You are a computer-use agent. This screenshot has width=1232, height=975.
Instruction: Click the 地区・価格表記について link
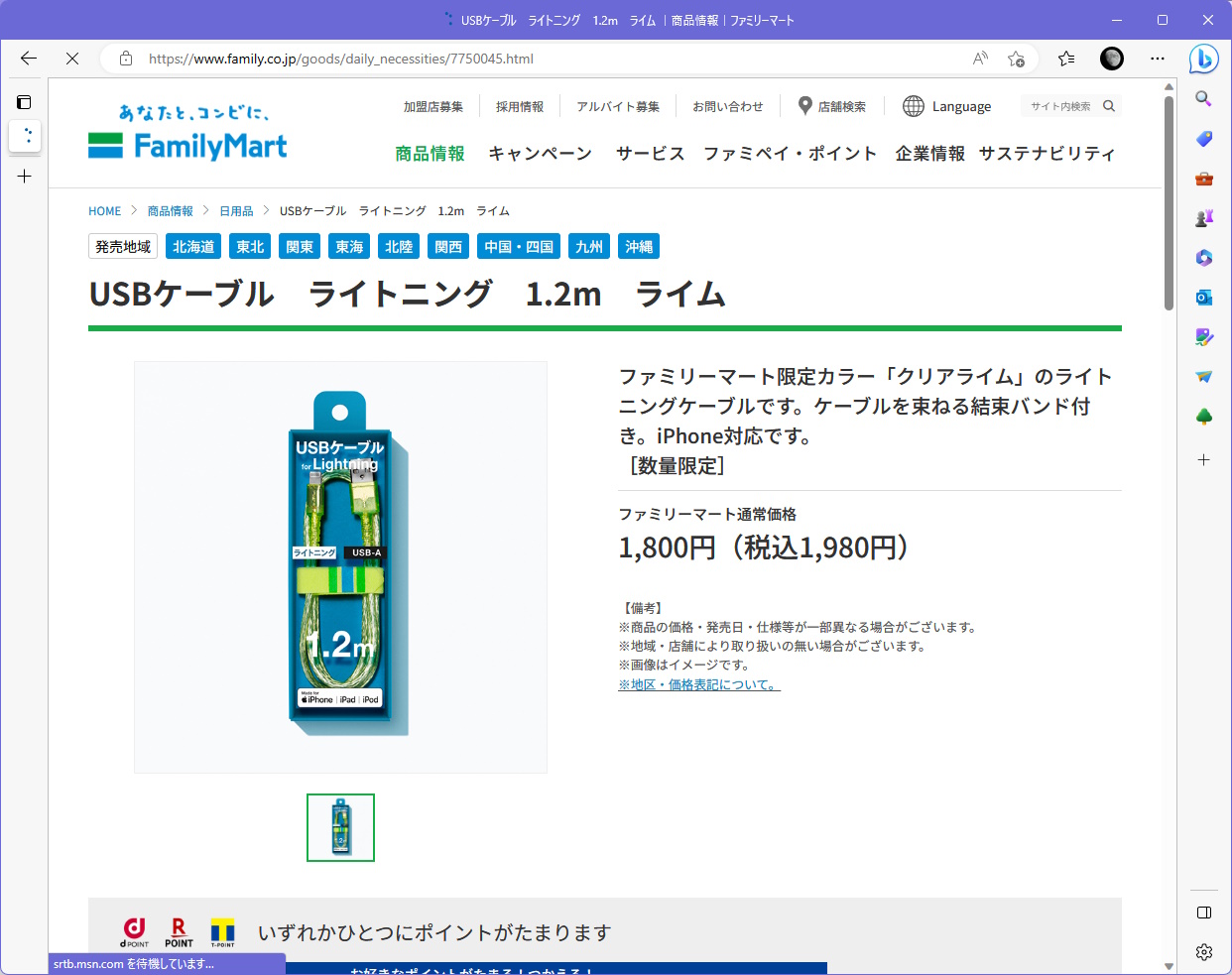[698, 685]
